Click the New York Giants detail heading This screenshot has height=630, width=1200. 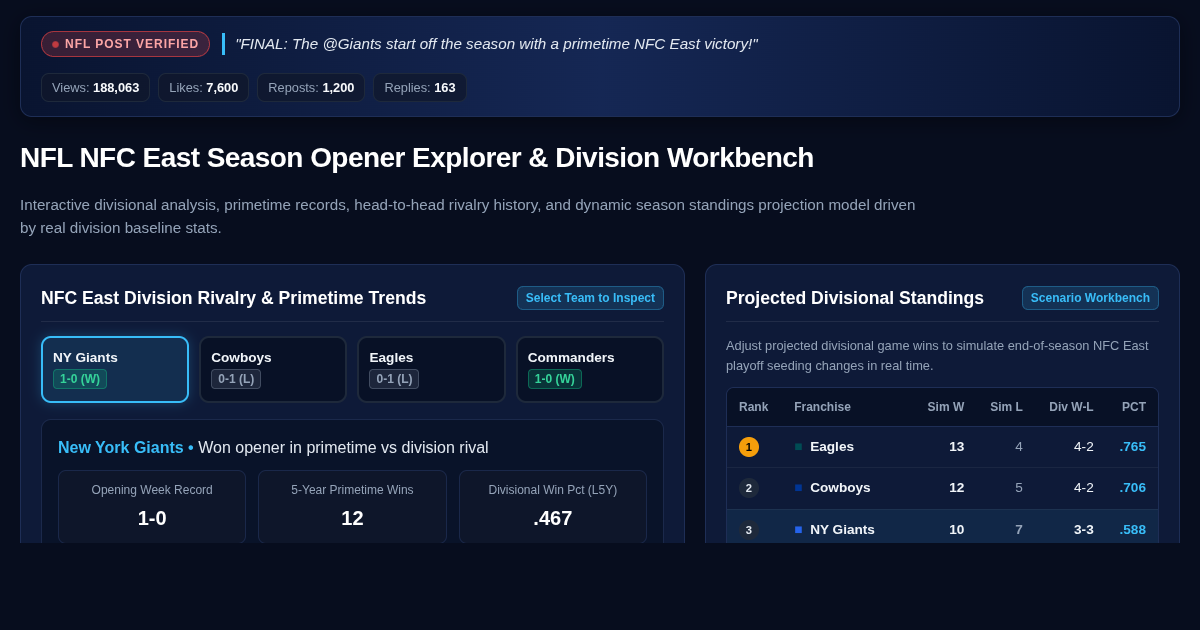(x=273, y=448)
